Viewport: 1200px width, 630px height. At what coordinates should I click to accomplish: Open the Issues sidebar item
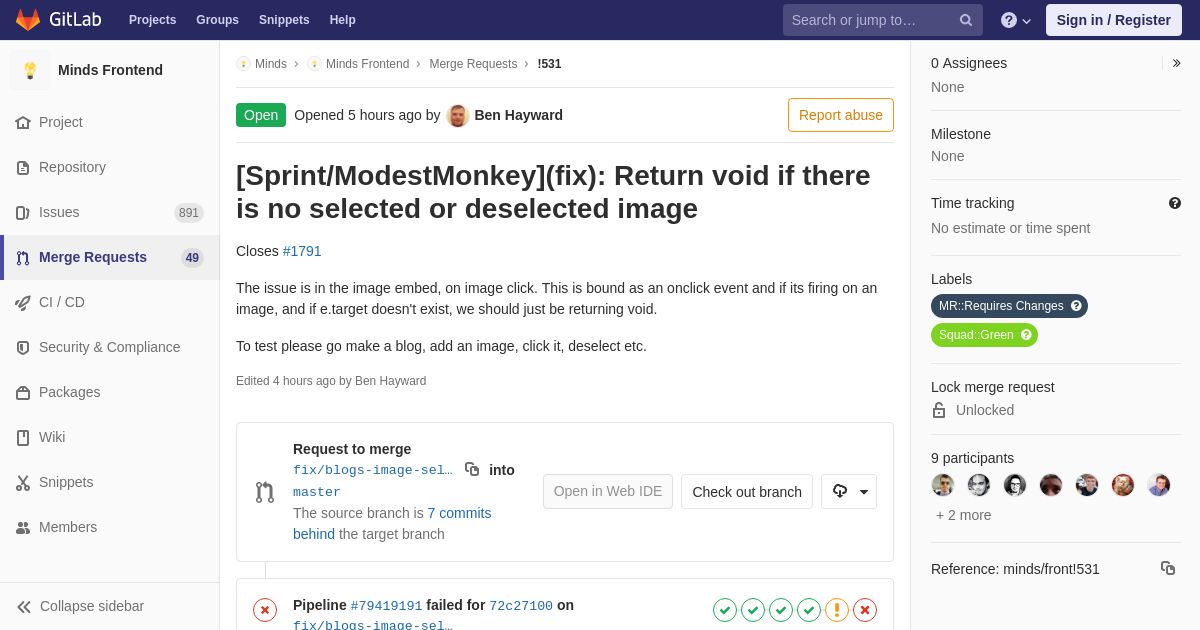pos(110,212)
